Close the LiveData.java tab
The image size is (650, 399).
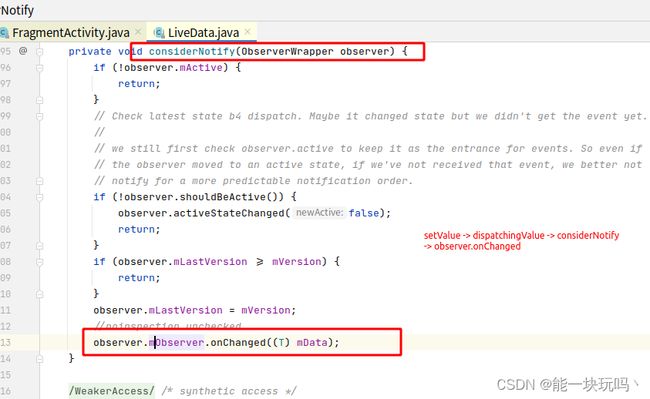[x=247, y=31]
